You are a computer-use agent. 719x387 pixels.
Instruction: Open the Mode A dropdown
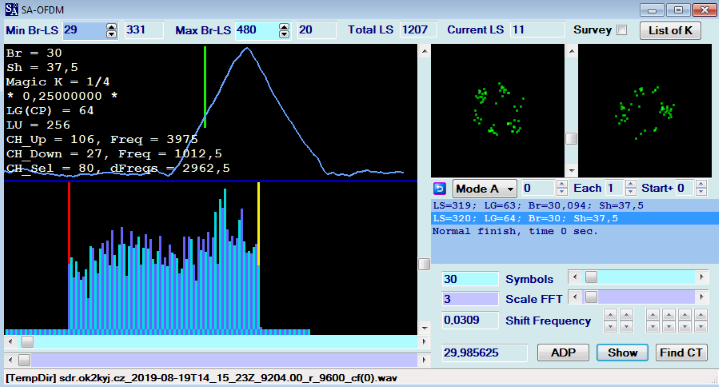[485, 188]
